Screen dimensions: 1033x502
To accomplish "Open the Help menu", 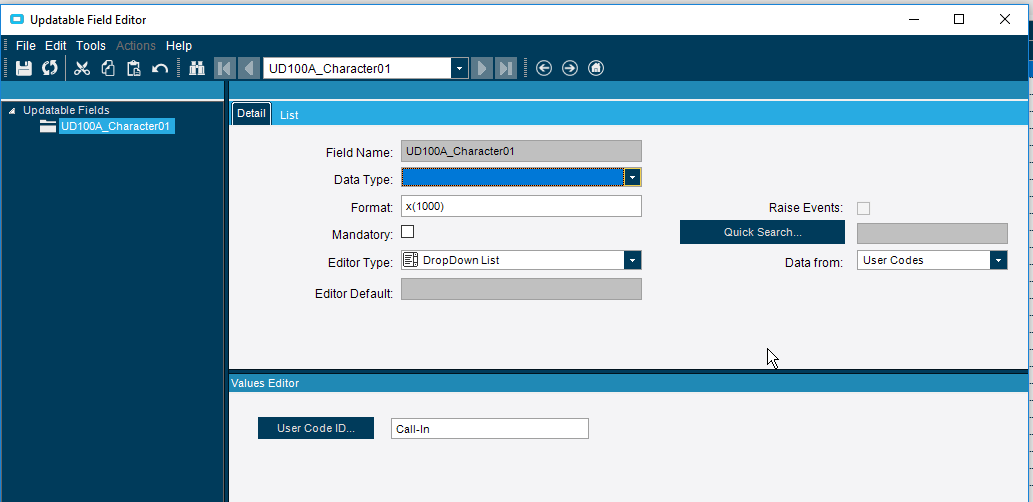I will click(179, 45).
